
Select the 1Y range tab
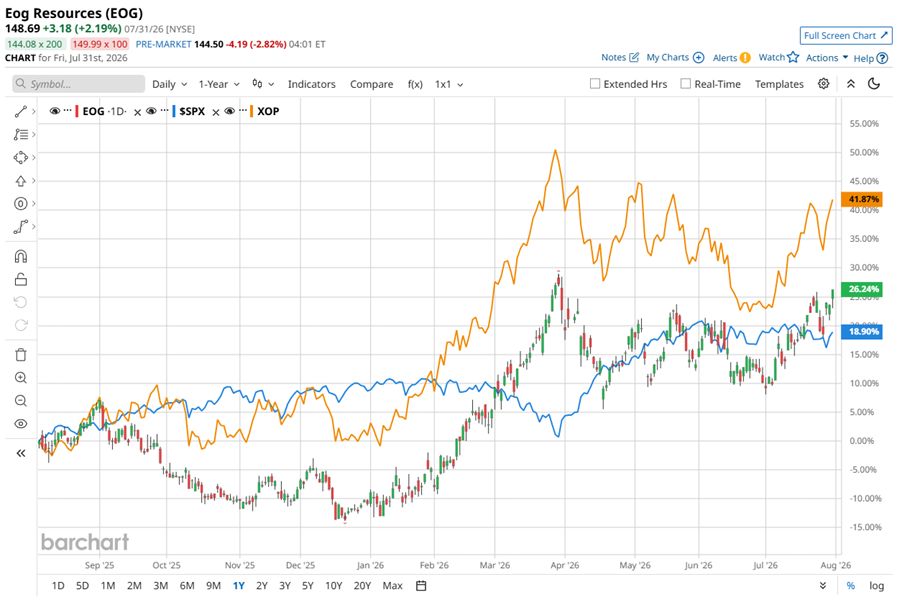tap(239, 585)
